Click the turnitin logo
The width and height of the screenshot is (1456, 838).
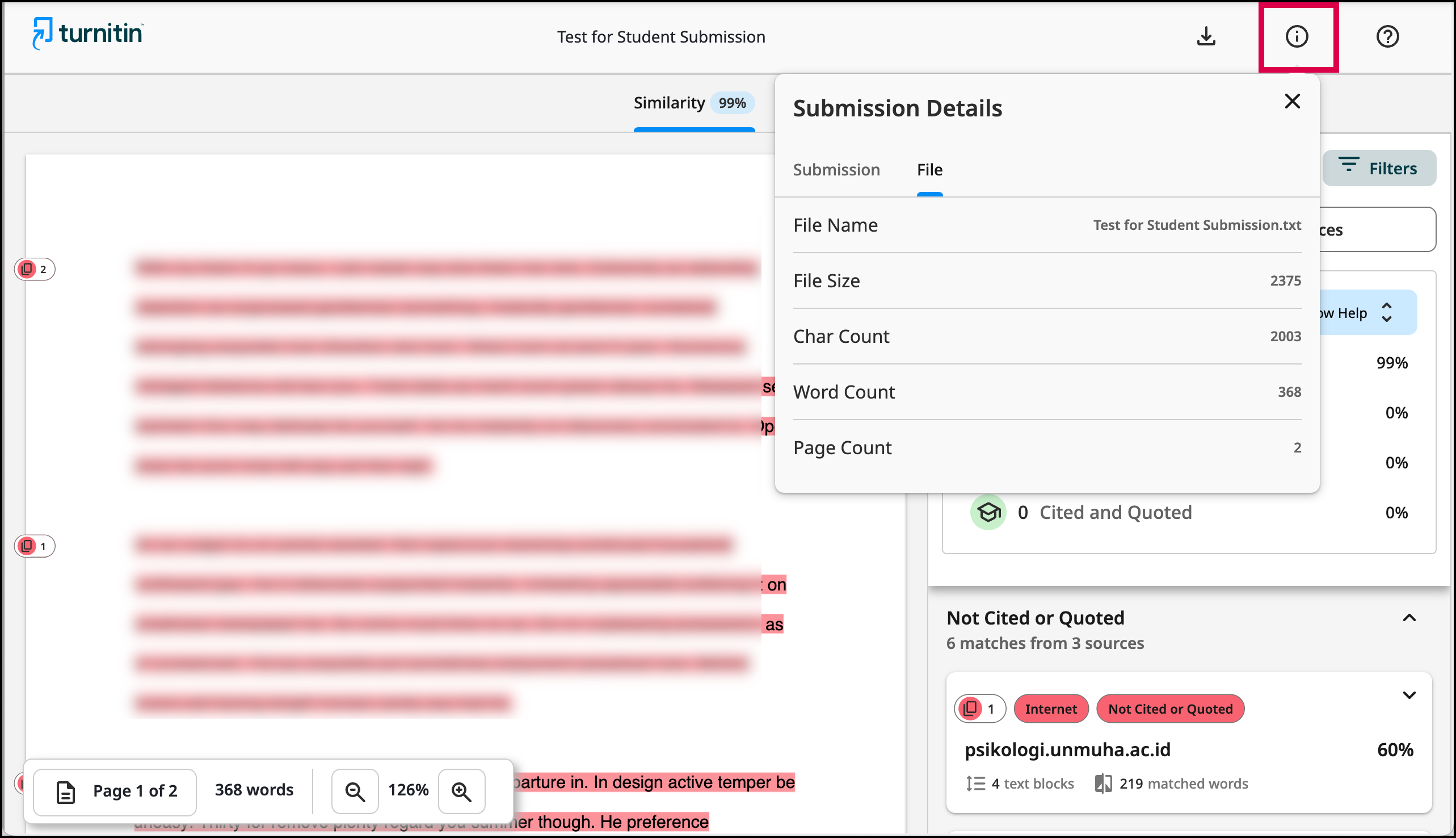point(87,33)
